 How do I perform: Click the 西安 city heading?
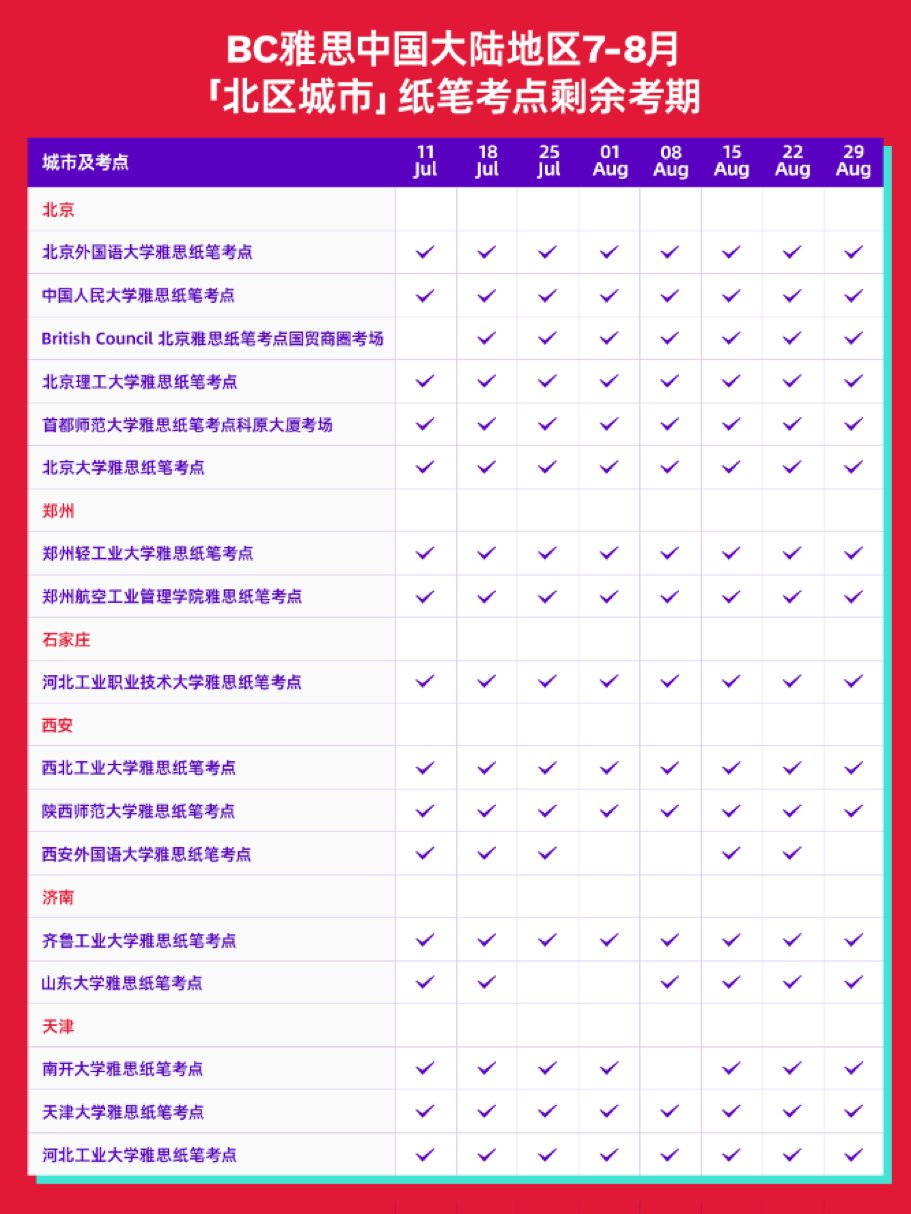58,726
